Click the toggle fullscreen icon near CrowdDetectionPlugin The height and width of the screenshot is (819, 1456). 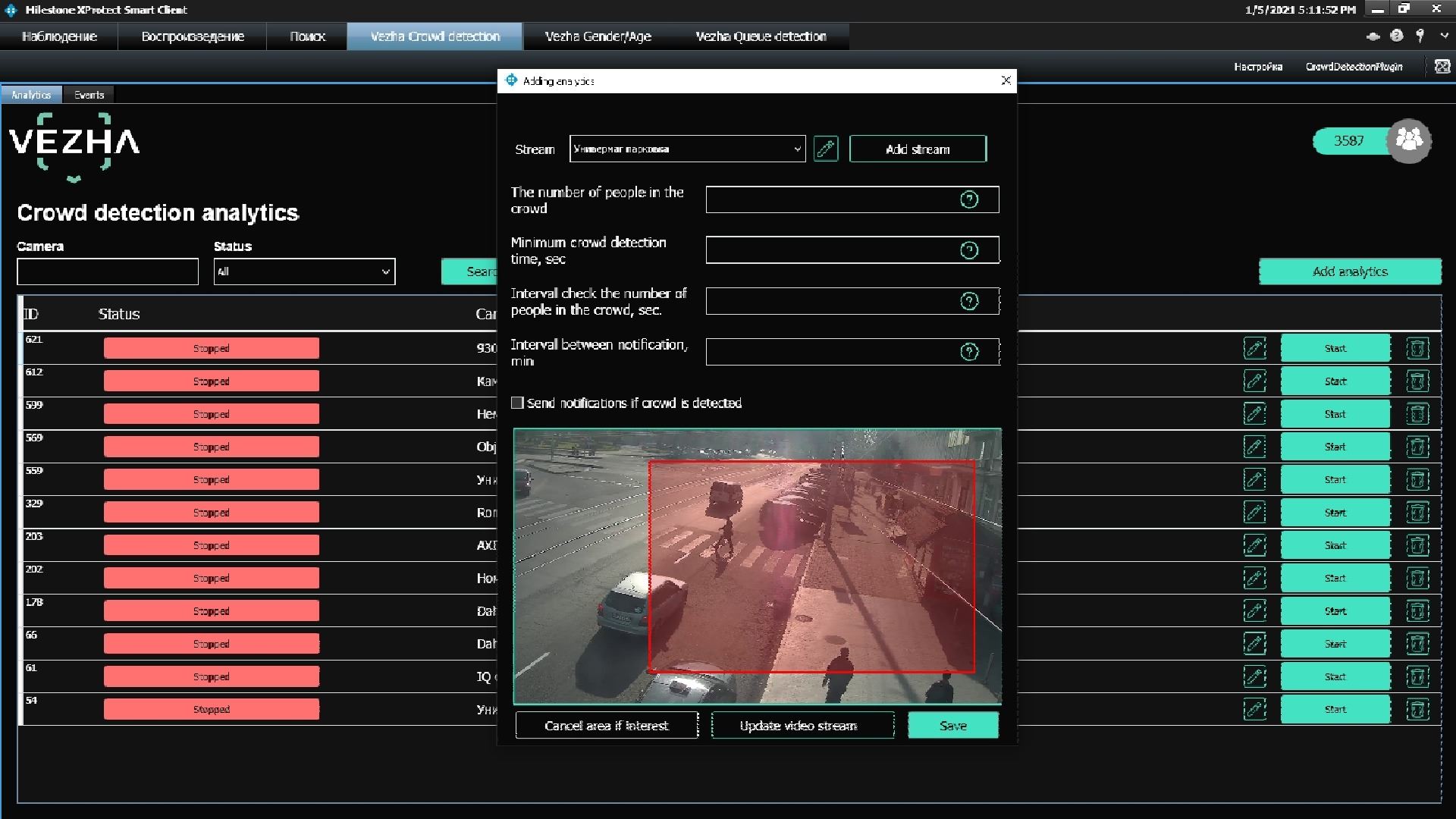1442,67
